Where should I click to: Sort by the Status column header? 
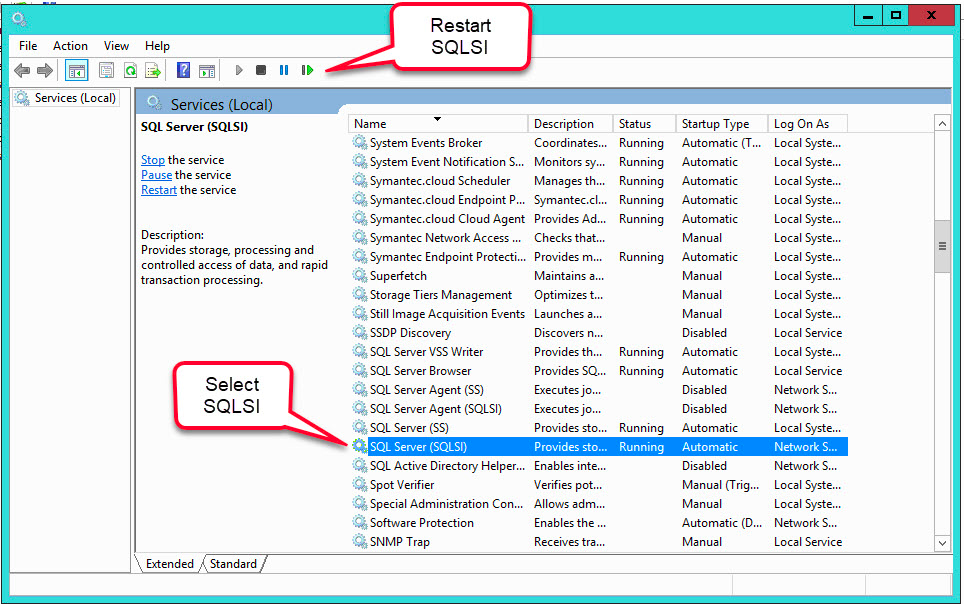[644, 124]
